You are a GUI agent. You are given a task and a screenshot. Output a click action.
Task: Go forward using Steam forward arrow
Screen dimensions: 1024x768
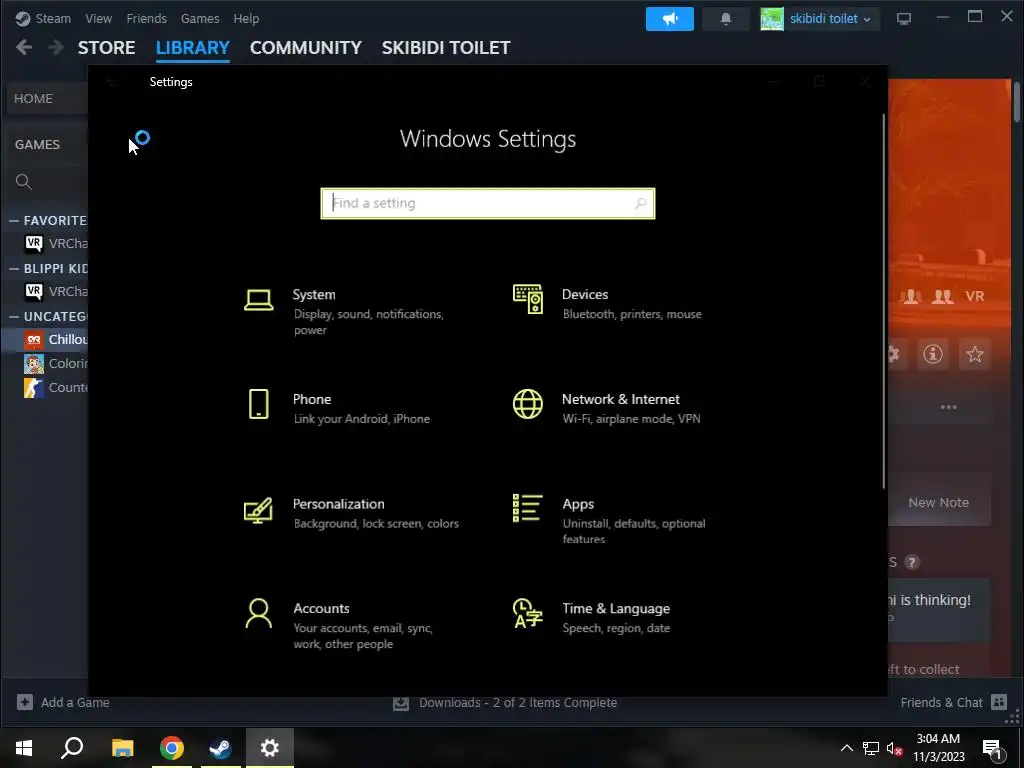click(x=56, y=47)
